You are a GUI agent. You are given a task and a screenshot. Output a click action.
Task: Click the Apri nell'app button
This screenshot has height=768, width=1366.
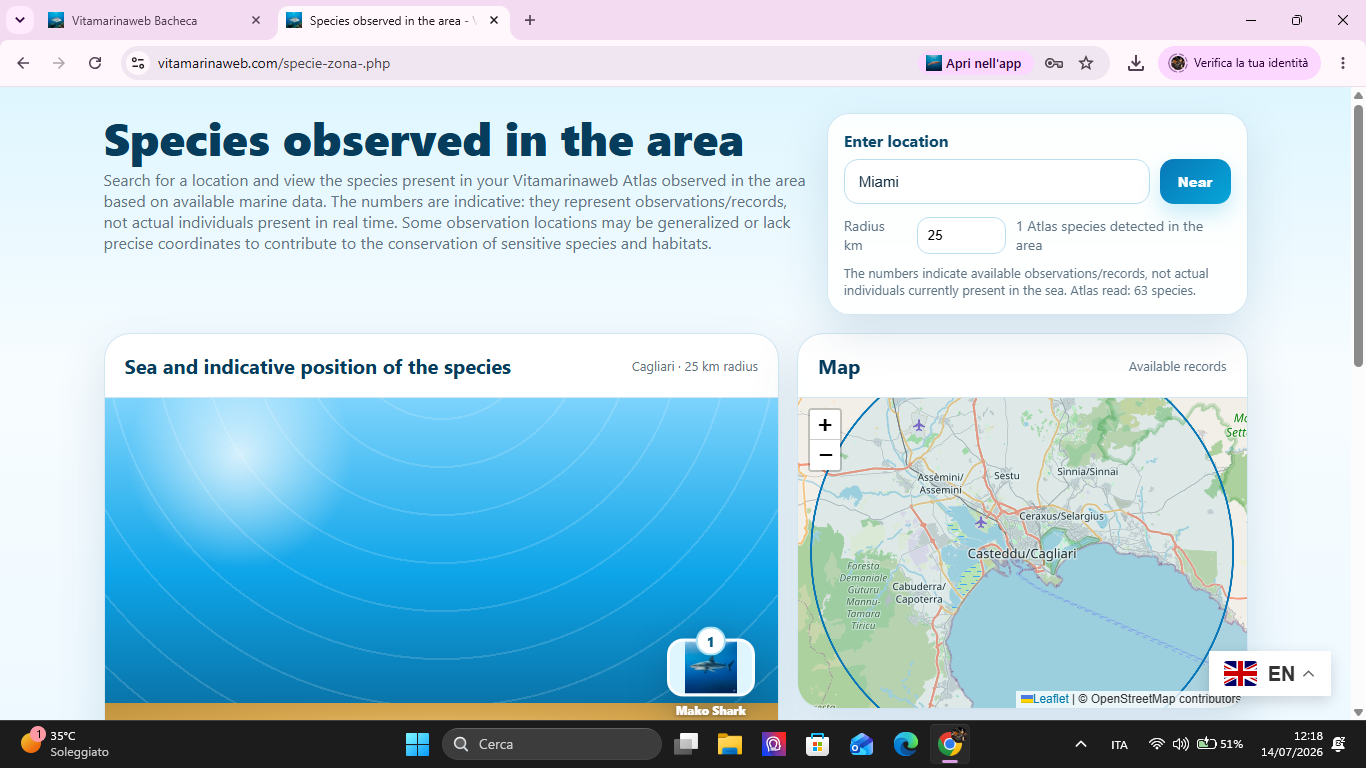pyautogui.click(x=974, y=63)
